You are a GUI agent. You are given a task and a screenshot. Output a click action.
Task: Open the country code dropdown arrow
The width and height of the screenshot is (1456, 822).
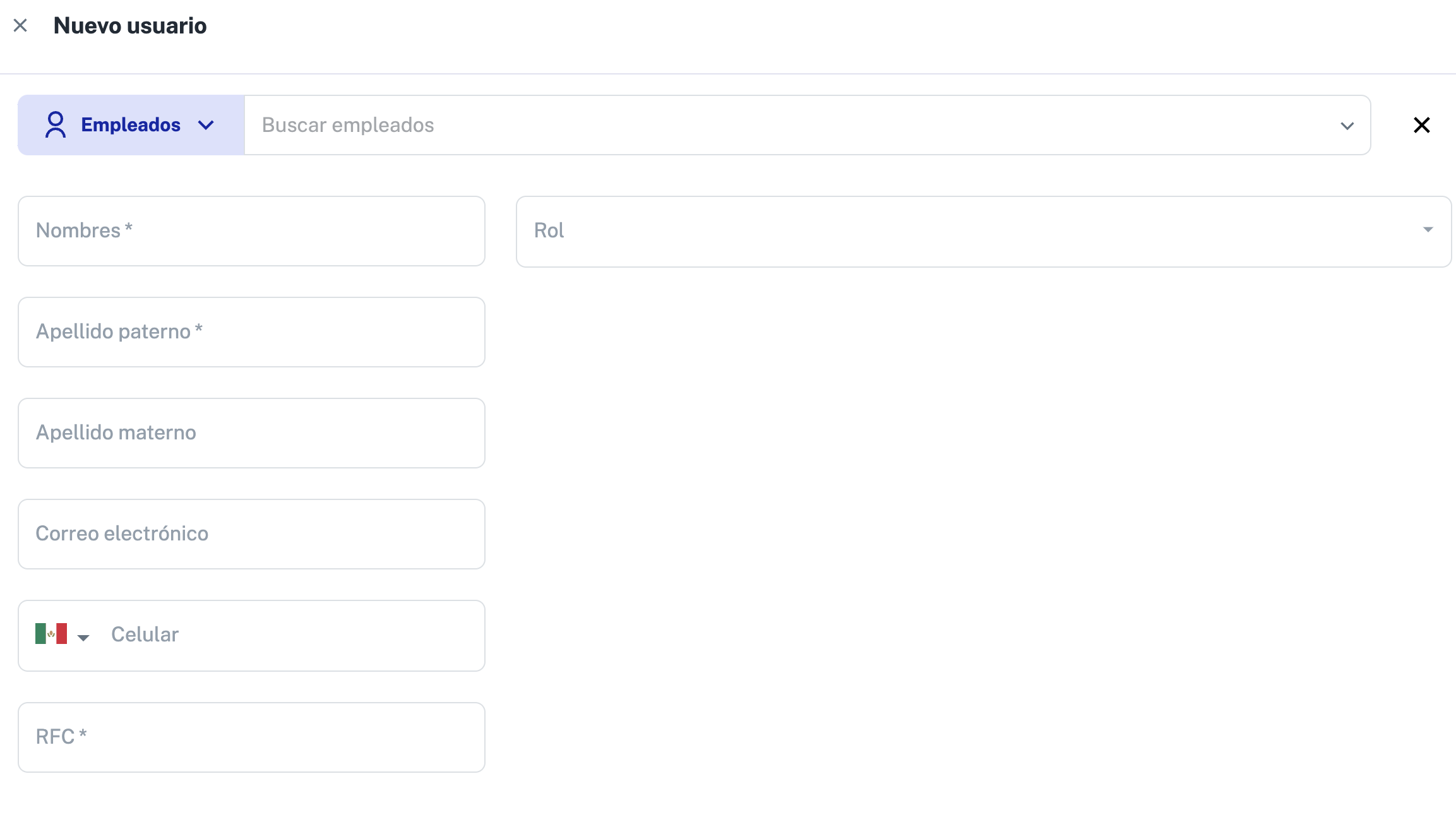[83, 638]
